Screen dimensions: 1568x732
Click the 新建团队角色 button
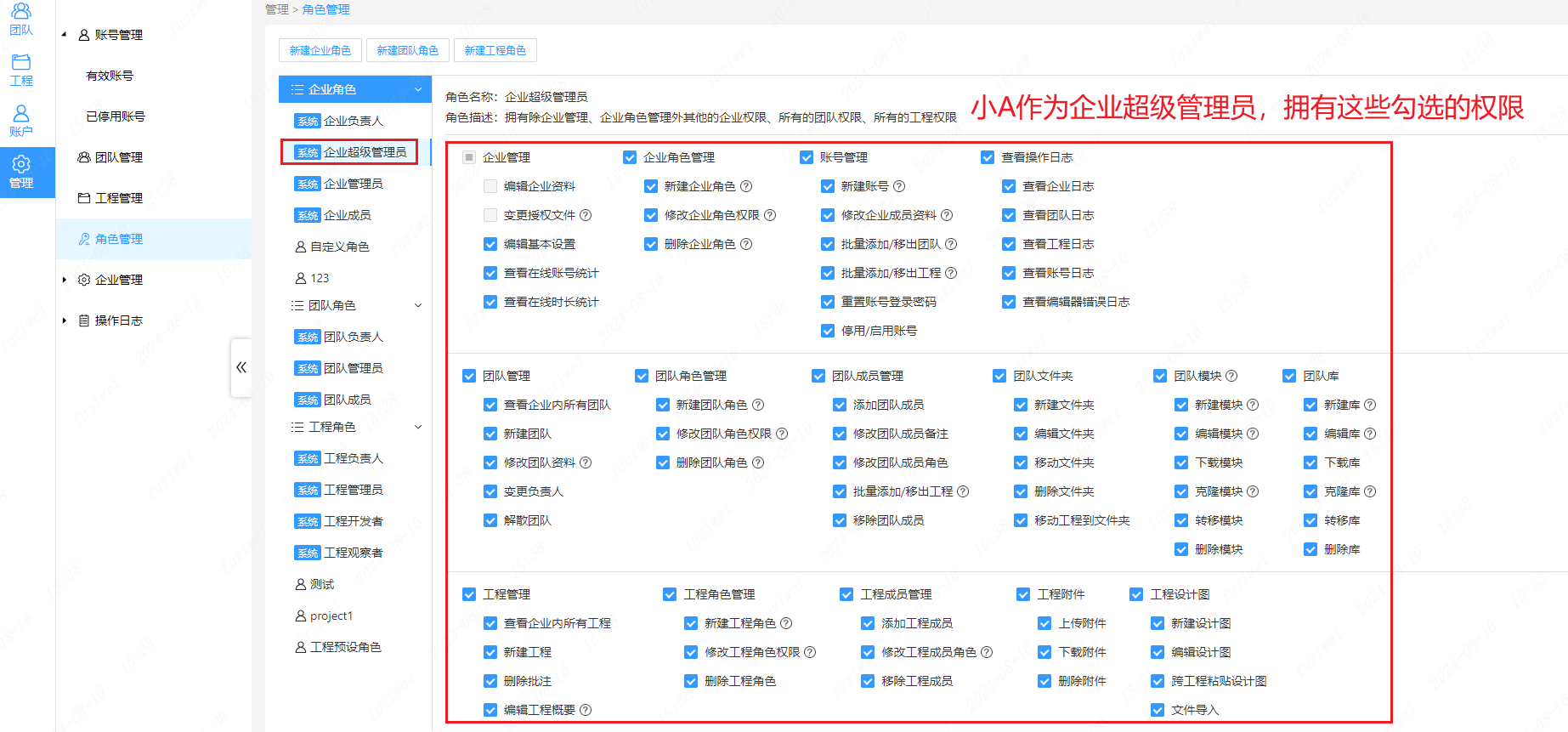coord(408,50)
